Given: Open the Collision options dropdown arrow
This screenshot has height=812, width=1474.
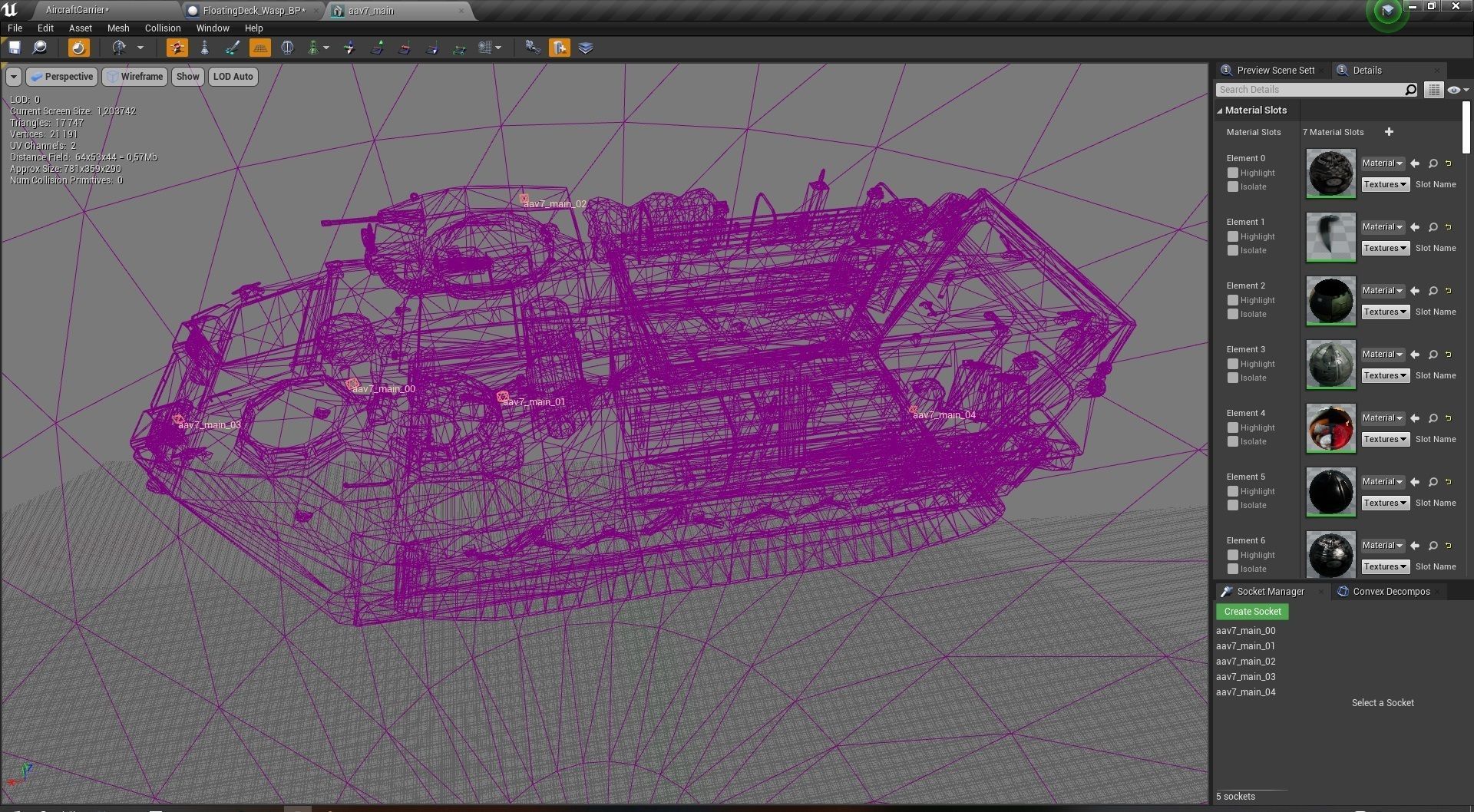Looking at the screenshot, I should pyautogui.click(x=326, y=48).
